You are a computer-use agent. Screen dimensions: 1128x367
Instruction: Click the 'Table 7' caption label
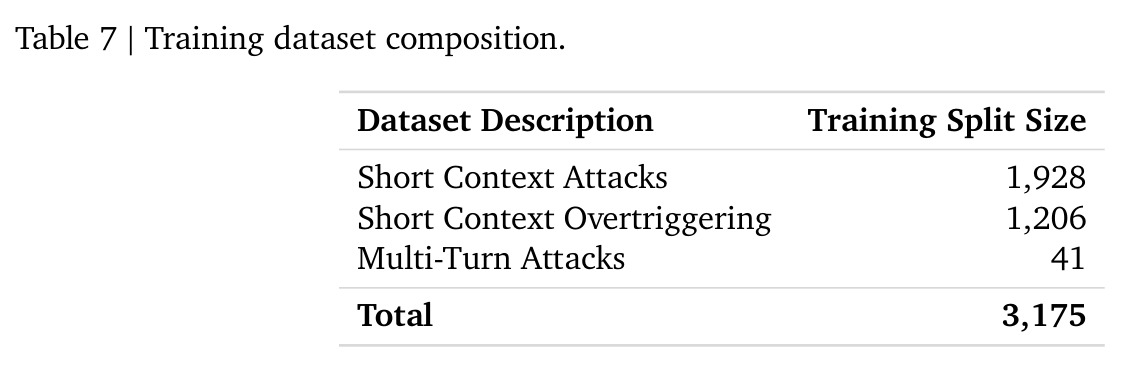point(65,39)
